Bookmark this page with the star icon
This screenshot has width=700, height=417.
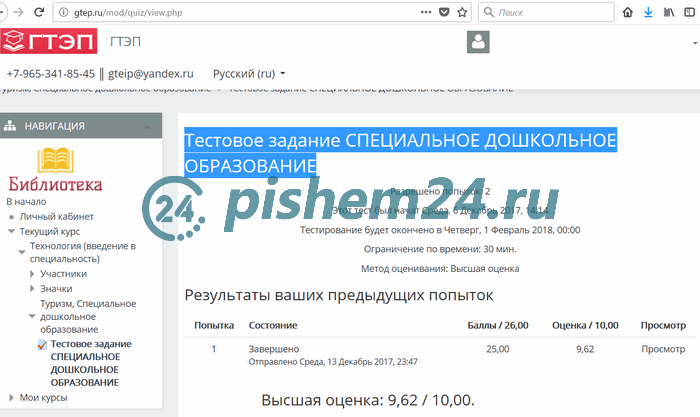462,13
